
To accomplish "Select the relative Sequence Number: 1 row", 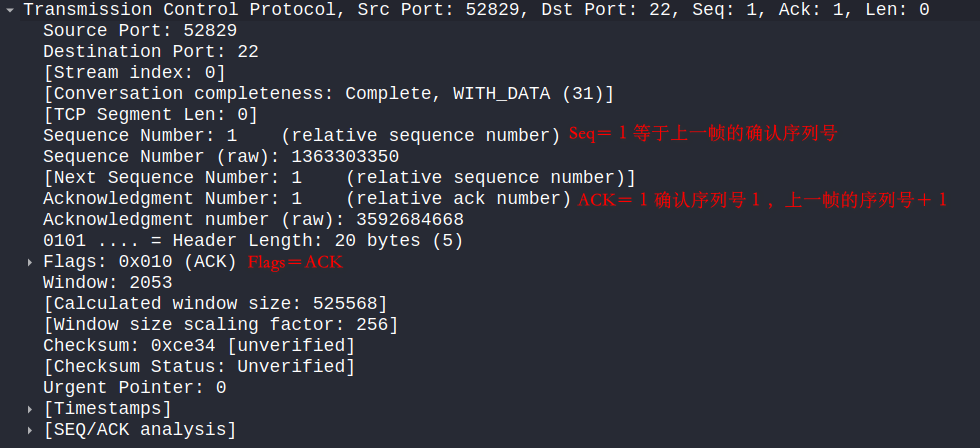I will [x=302, y=136].
